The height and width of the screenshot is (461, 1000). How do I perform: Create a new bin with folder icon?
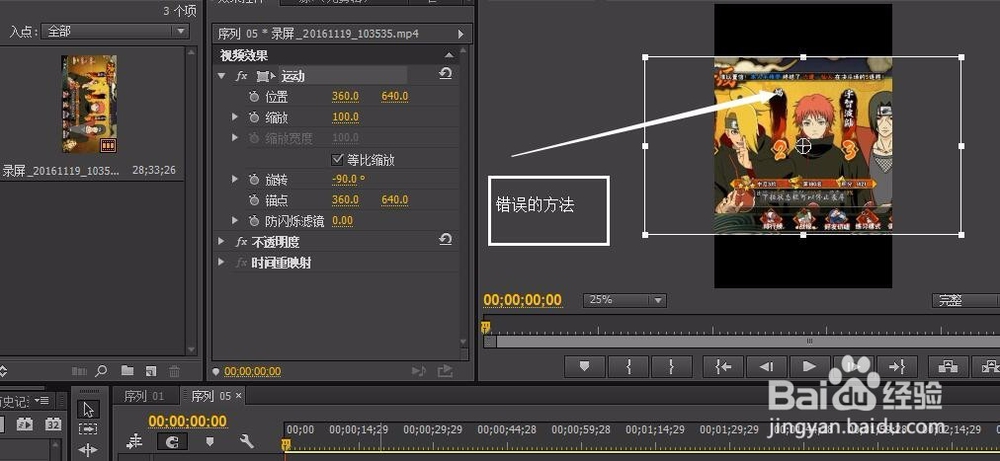tap(128, 370)
